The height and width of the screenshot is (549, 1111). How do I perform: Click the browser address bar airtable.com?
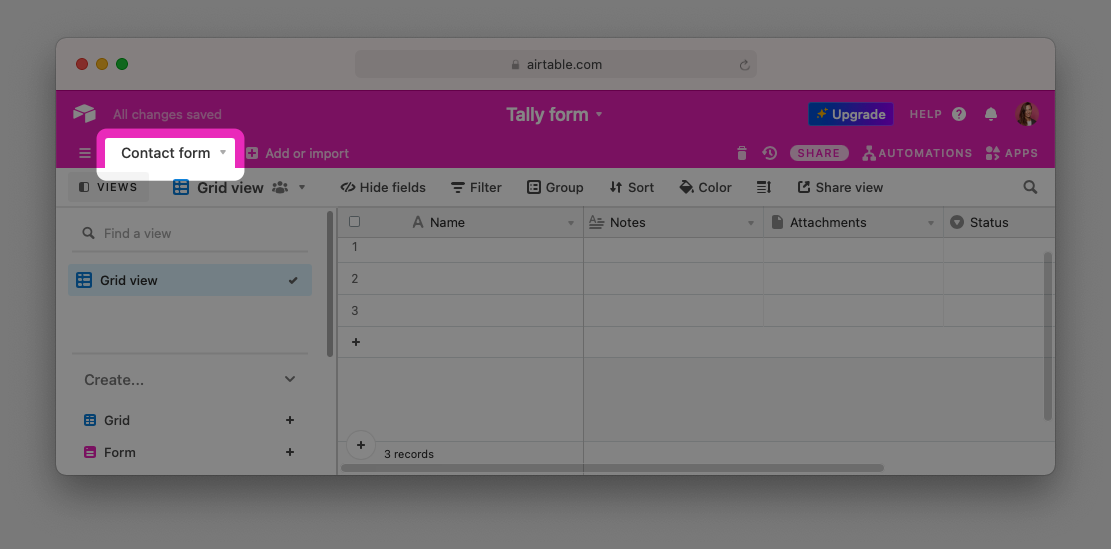click(556, 64)
